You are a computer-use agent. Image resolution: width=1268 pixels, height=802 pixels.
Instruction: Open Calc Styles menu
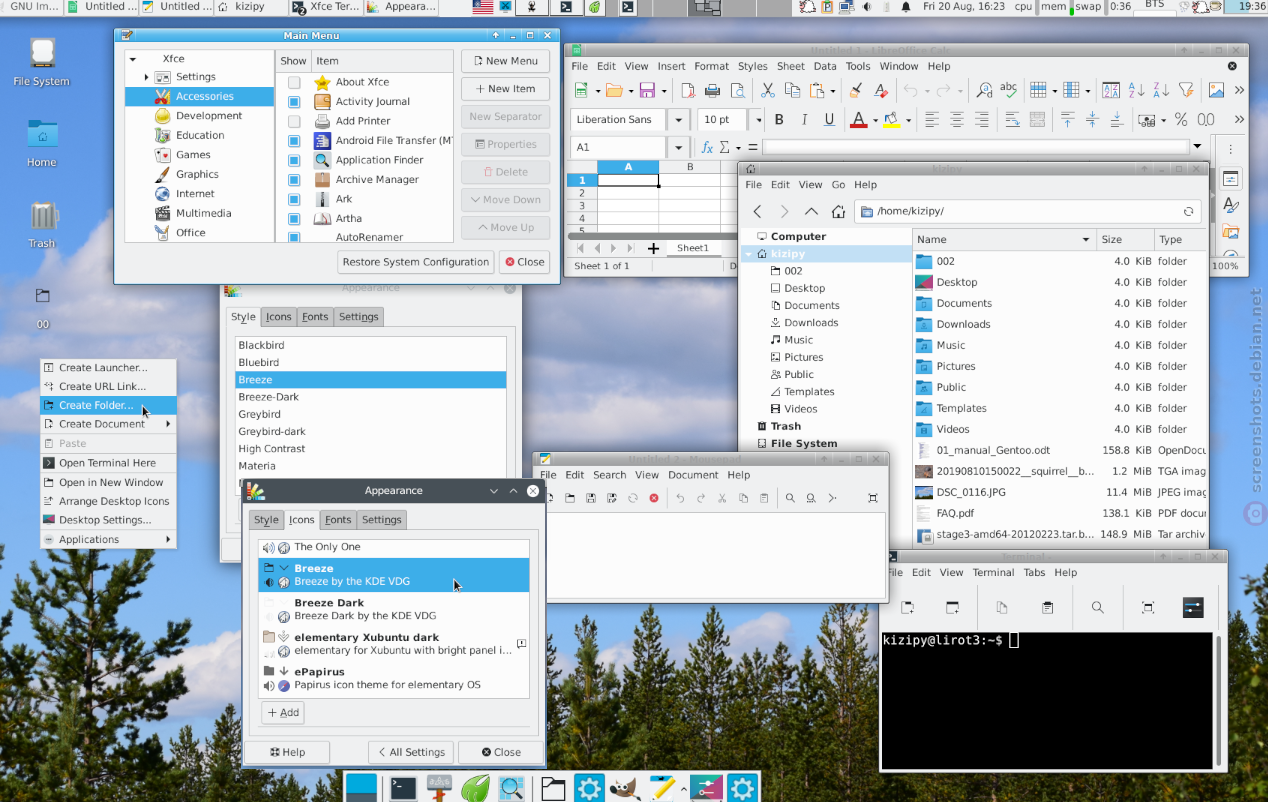point(752,66)
